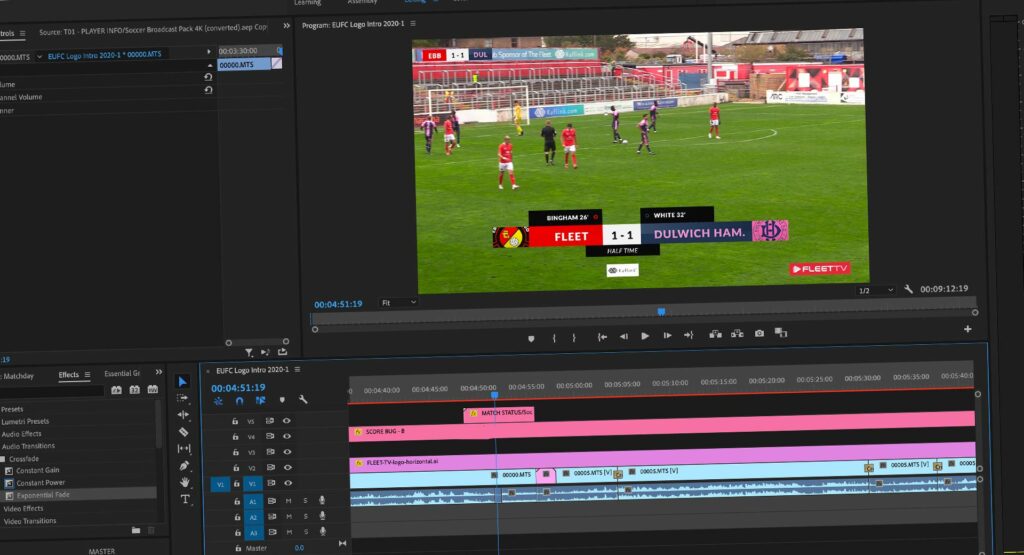Open timeline display settings wrench
The width and height of the screenshot is (1024, 555).
303,401
